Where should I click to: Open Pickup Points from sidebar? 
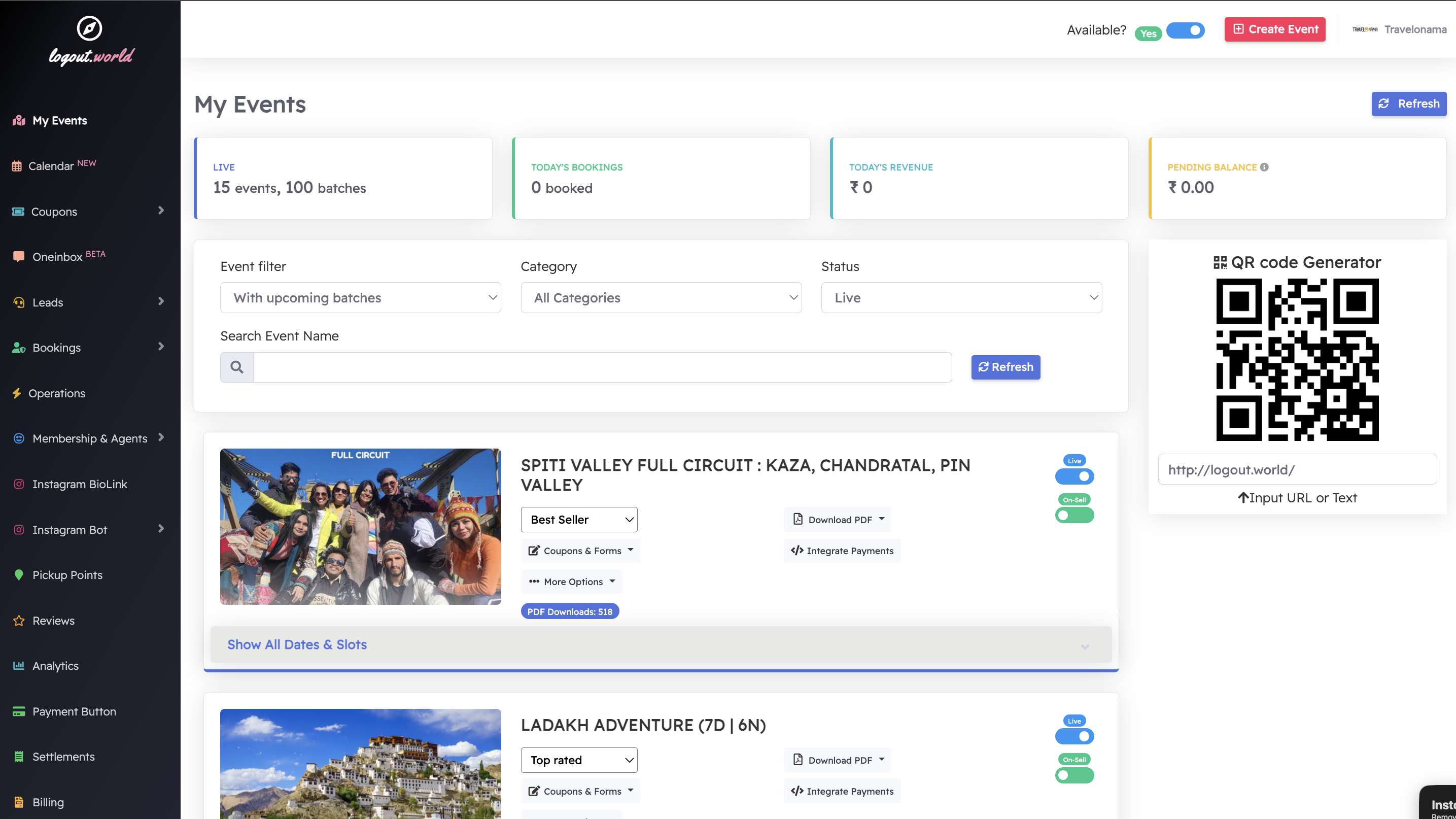[66, 575]
